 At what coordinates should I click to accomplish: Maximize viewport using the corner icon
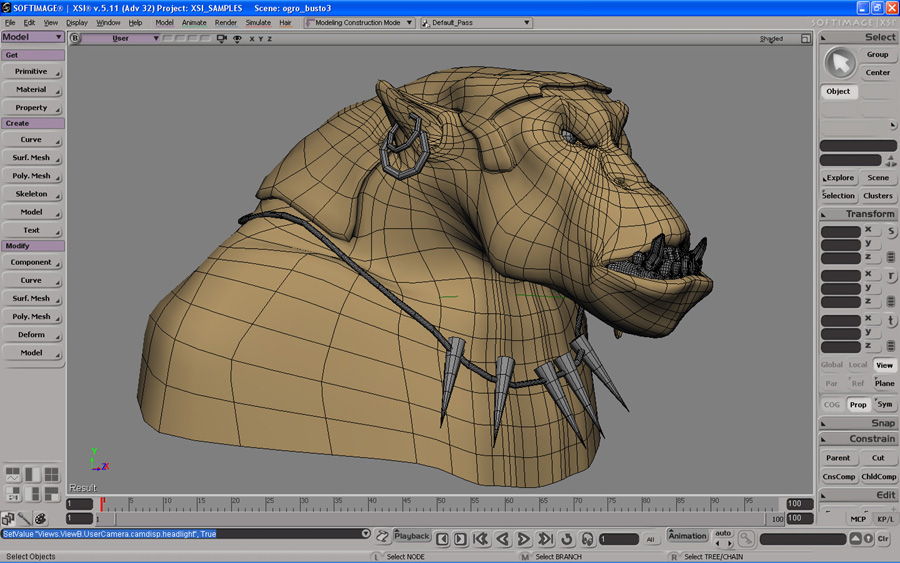(808, 39)
